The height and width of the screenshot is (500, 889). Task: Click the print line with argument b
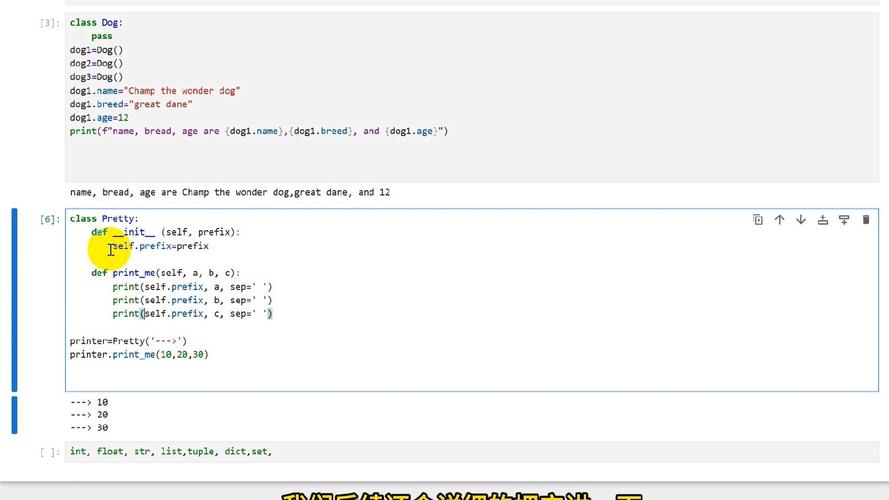192,300
